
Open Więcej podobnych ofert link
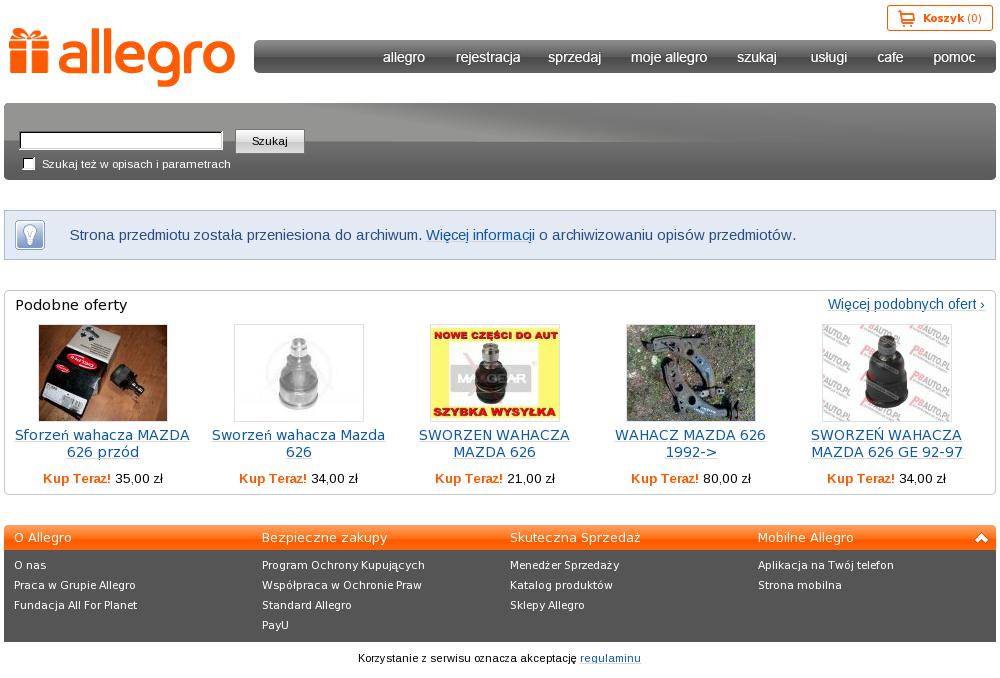pos(906,304)
